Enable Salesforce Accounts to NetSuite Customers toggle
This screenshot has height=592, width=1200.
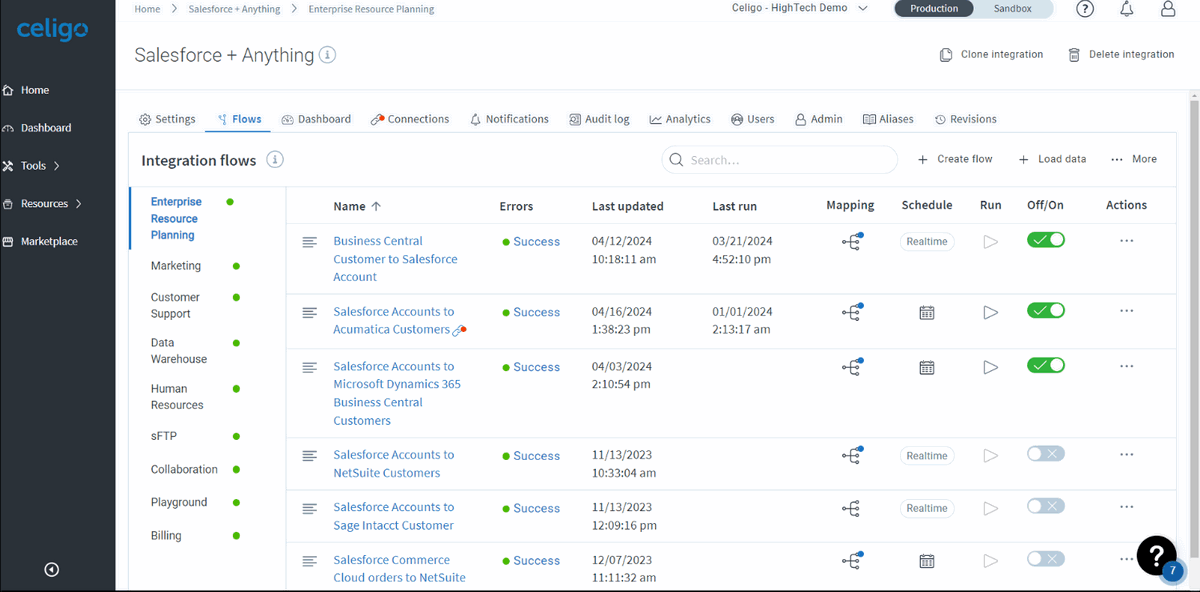[x=1046, y=454]
